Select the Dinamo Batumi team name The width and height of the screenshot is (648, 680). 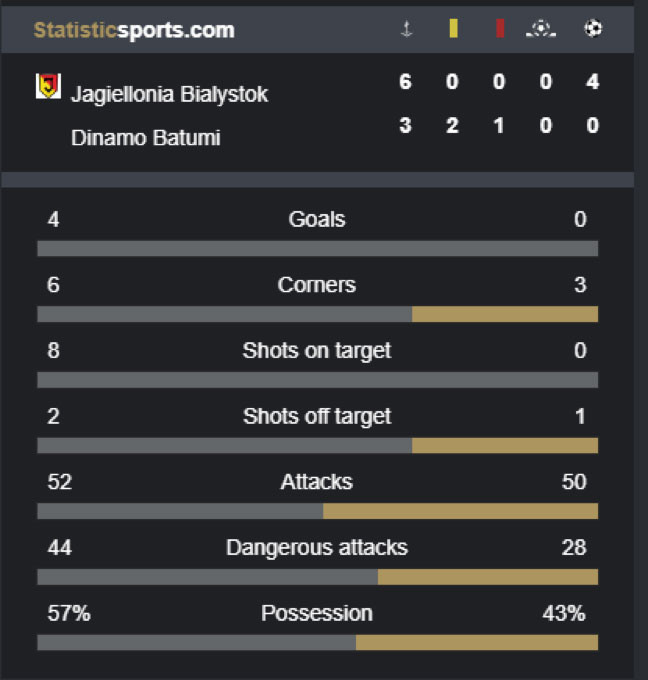coord(146,138)
